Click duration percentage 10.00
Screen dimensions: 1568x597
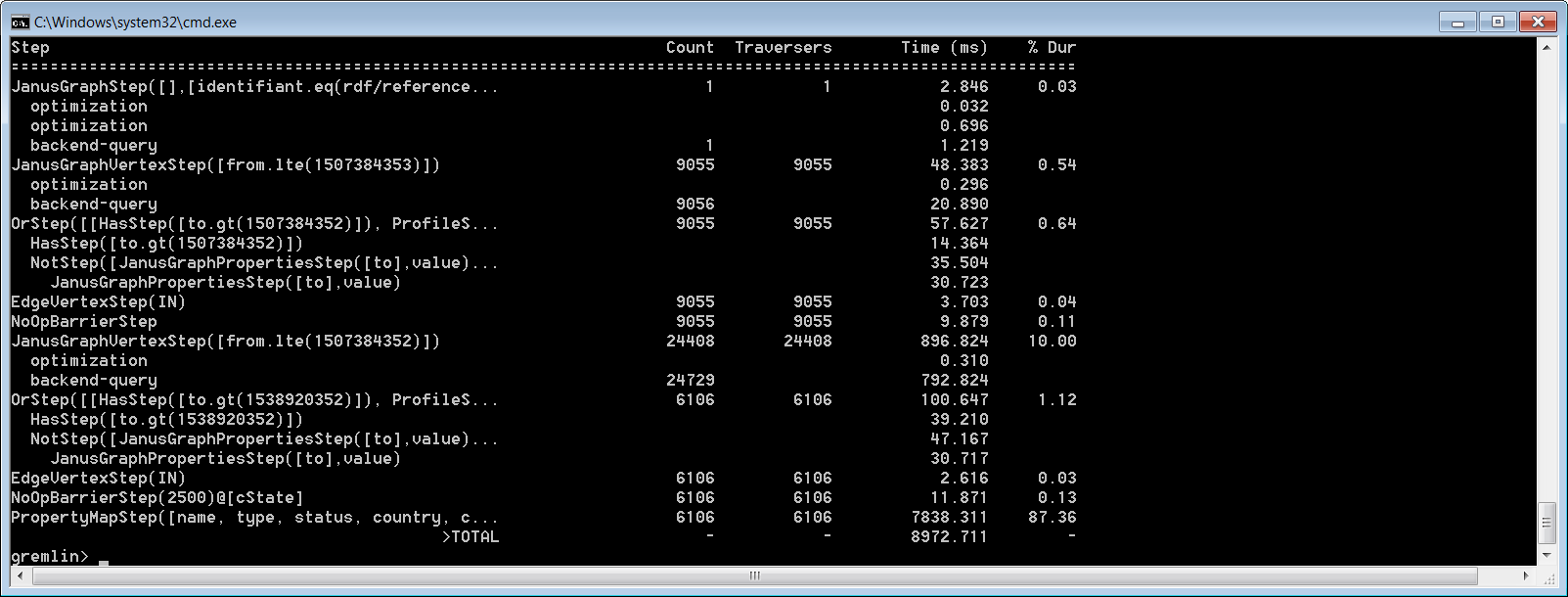click(x=1053, y=341)
